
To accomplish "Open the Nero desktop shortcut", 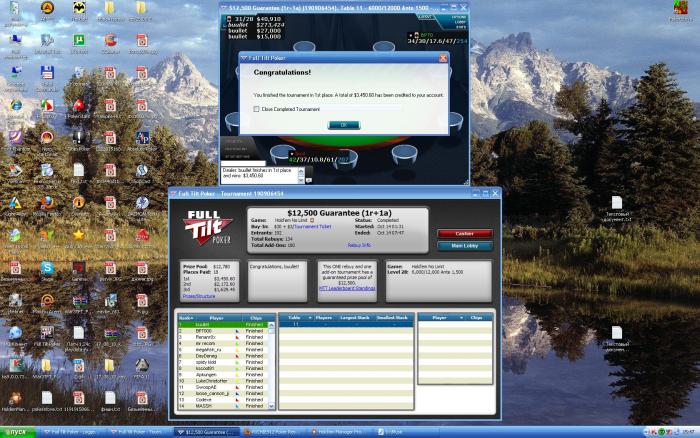I will (x=47, y=138).
